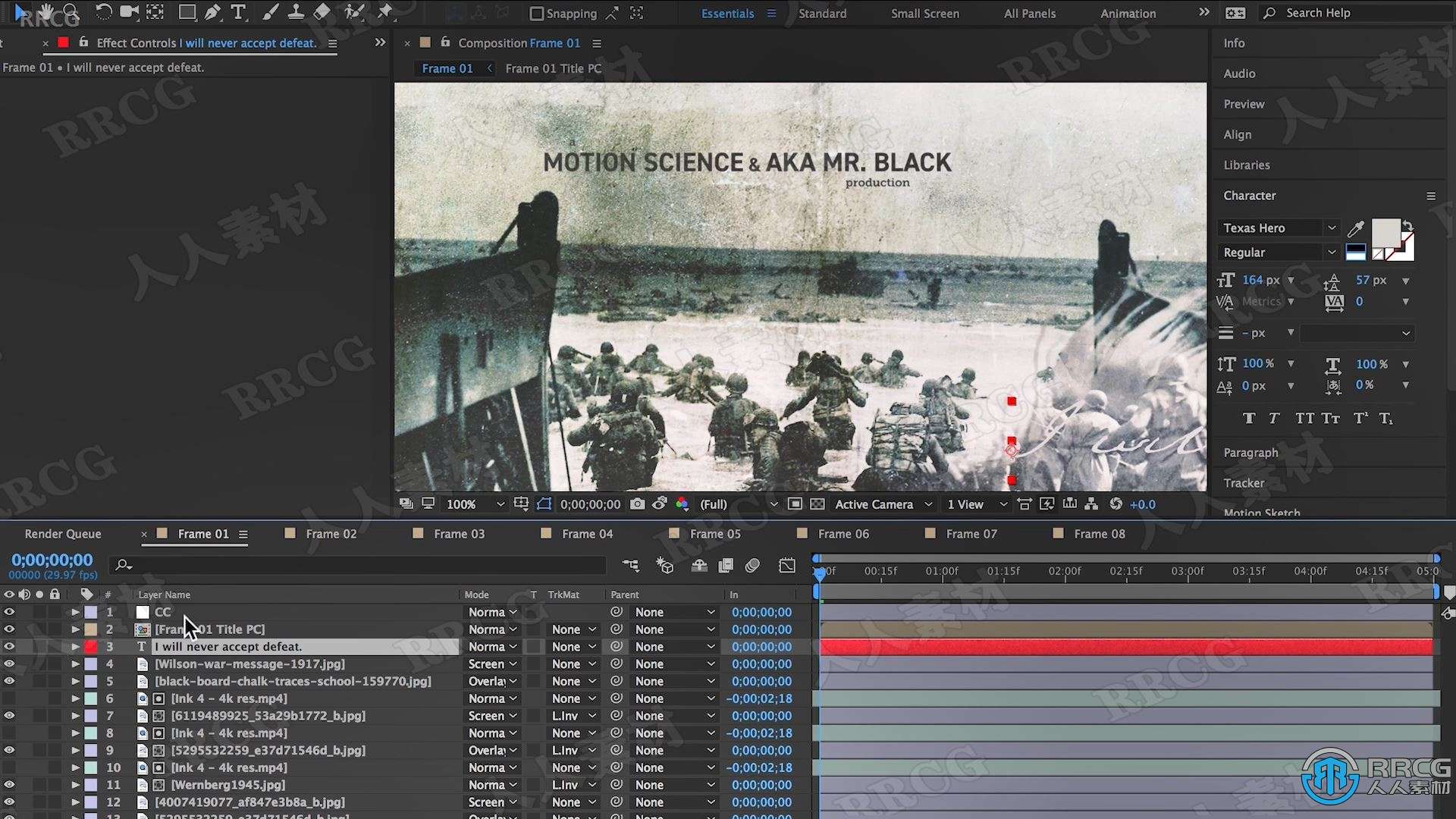Open the Tracker panel
The width and height of the screenshot is (1456, 819).
click(1244, 482)
